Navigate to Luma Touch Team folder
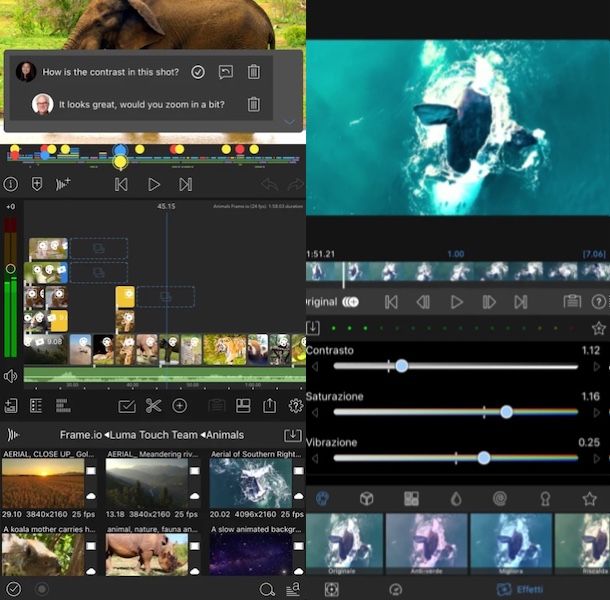 point(153,435)
